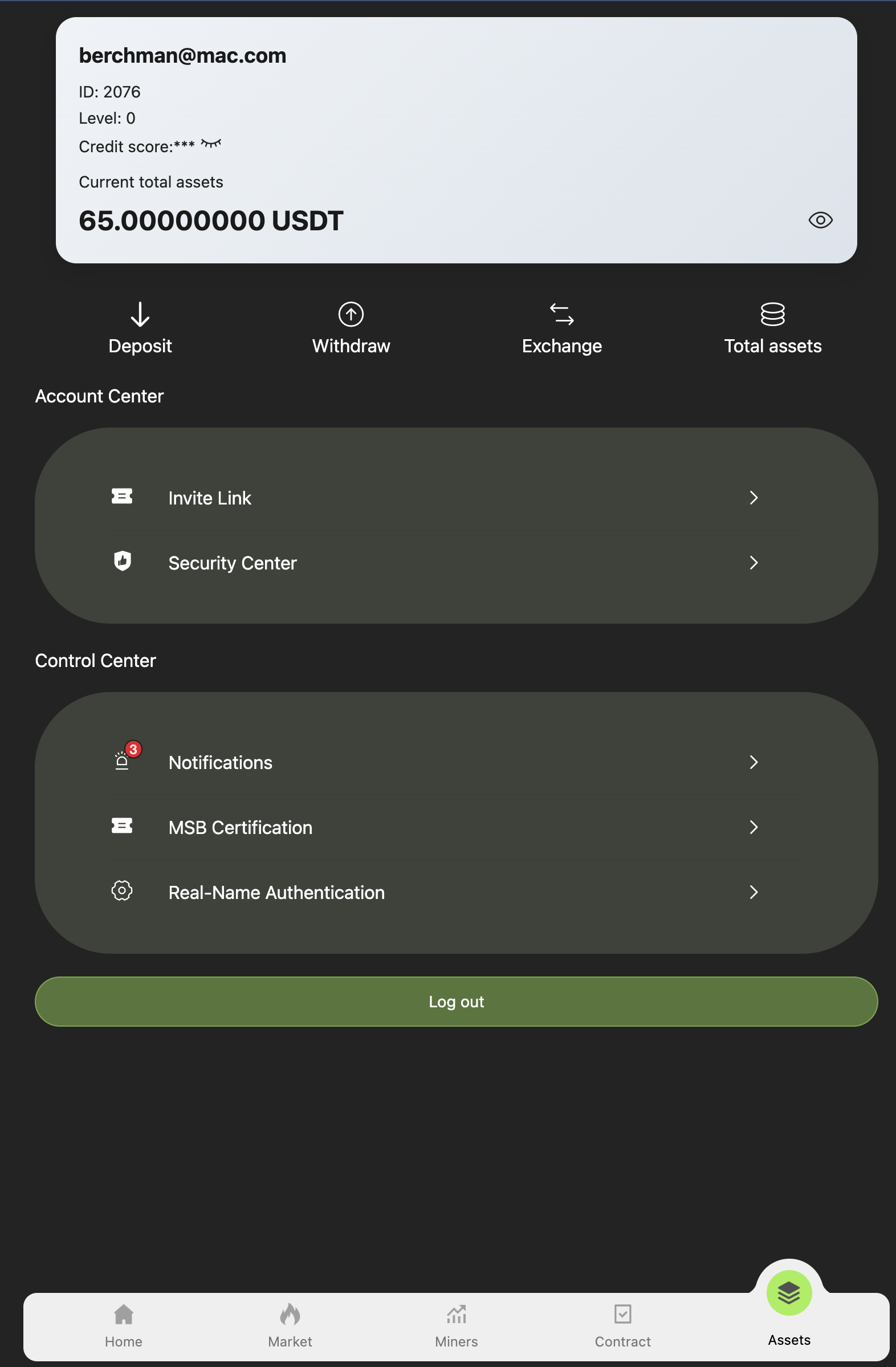The width and height of the screenshot is (896, 1367).
Task: Click the Log out button
Action: [457, 1001]
